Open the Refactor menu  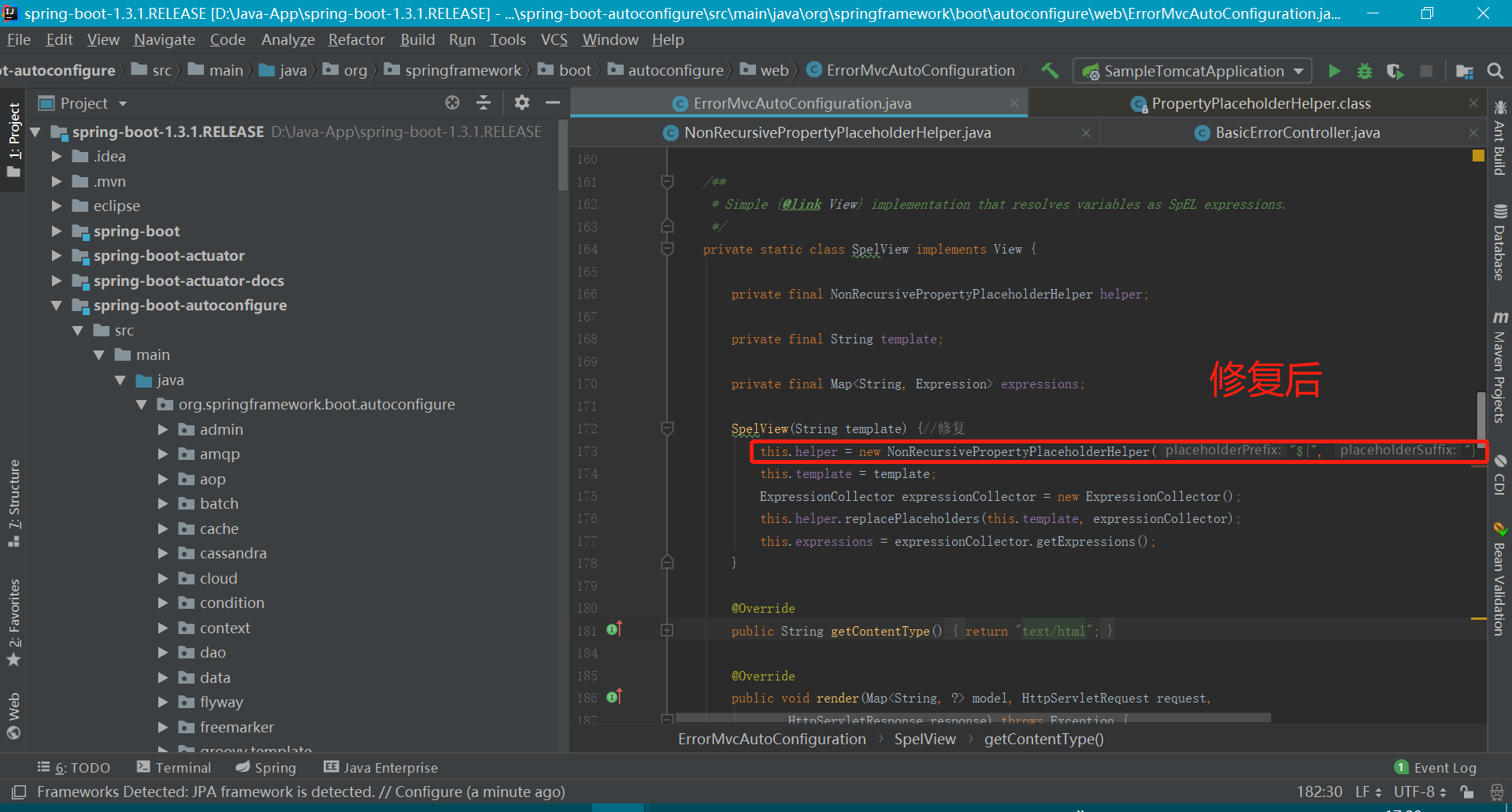tap(357, 39)
